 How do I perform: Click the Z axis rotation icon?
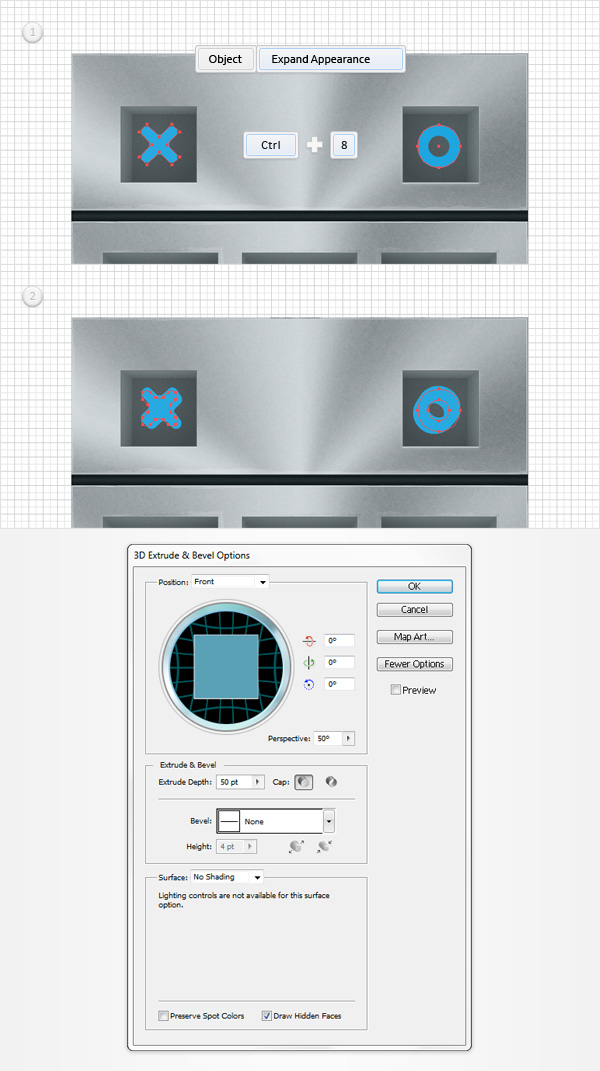[308, 684]
